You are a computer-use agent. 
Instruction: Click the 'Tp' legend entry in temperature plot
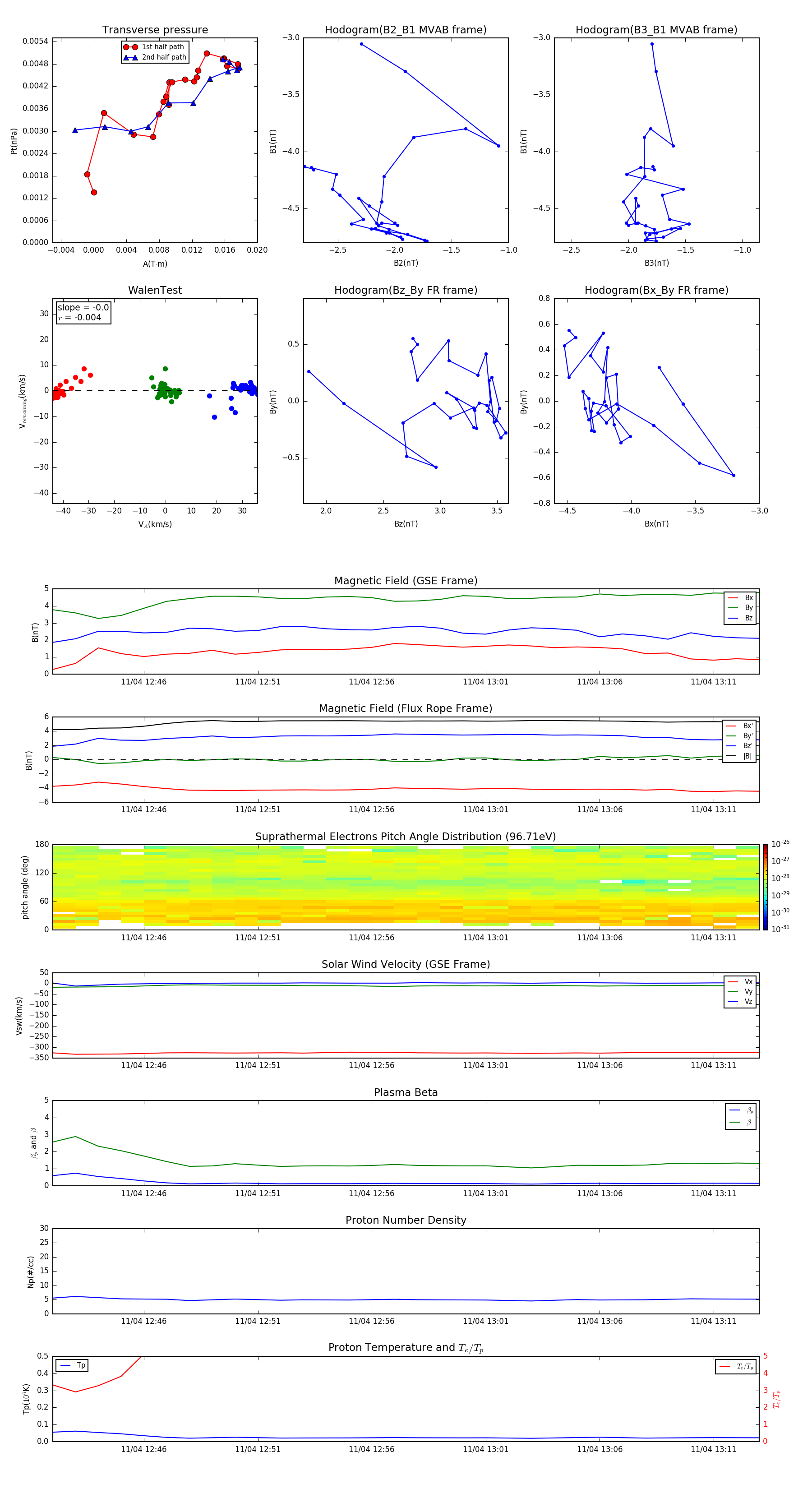tap(73, 1365)
